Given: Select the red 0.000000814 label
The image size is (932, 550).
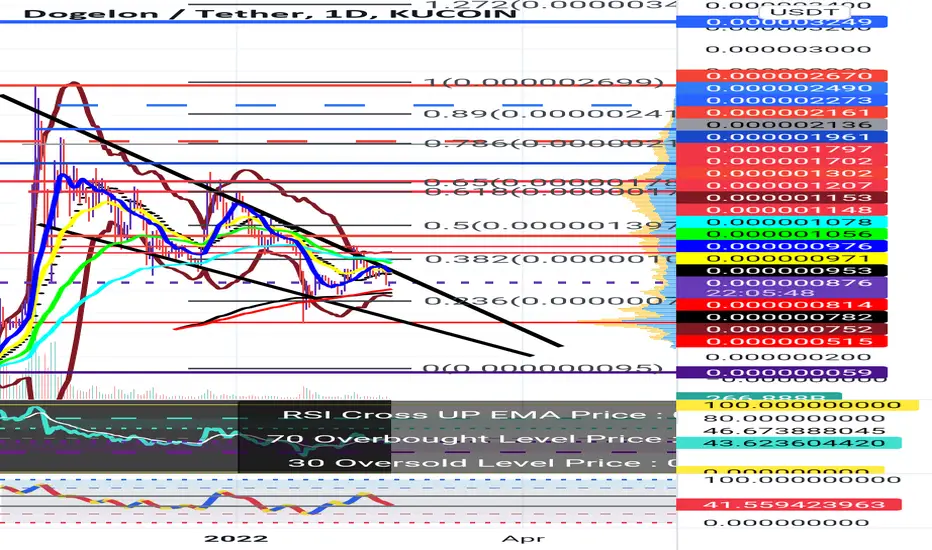Looking at the screenshot, I should pyautogui.click(x=782, y=305).
